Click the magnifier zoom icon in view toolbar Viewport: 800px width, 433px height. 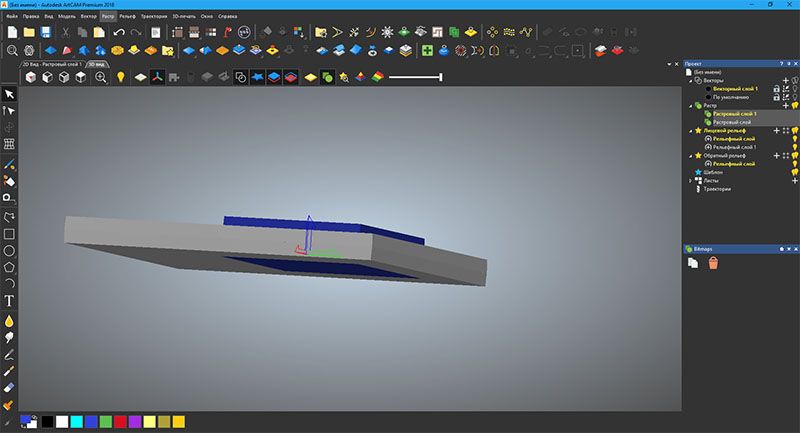[x=101, y=78]
